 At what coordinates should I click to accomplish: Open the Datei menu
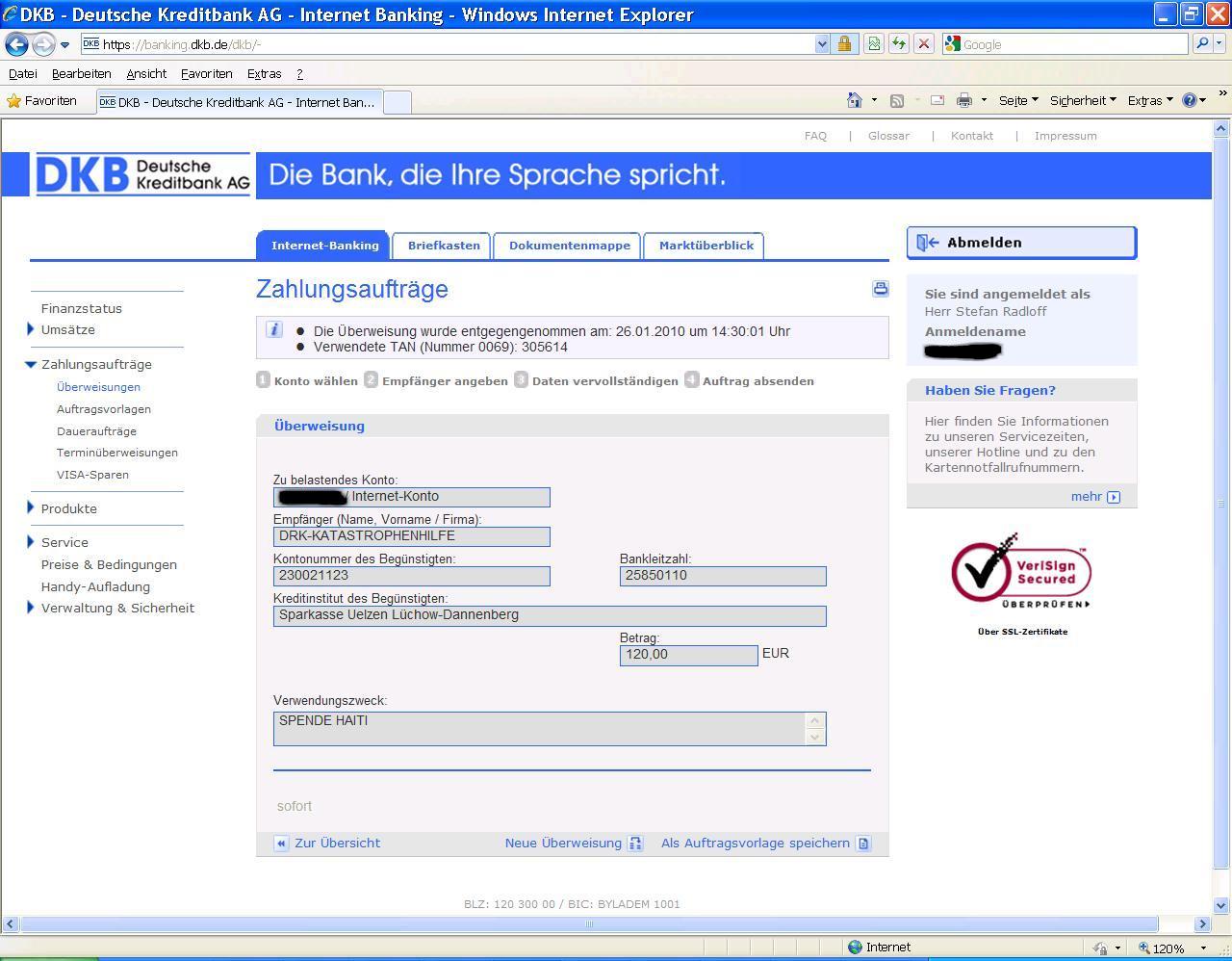22,73
